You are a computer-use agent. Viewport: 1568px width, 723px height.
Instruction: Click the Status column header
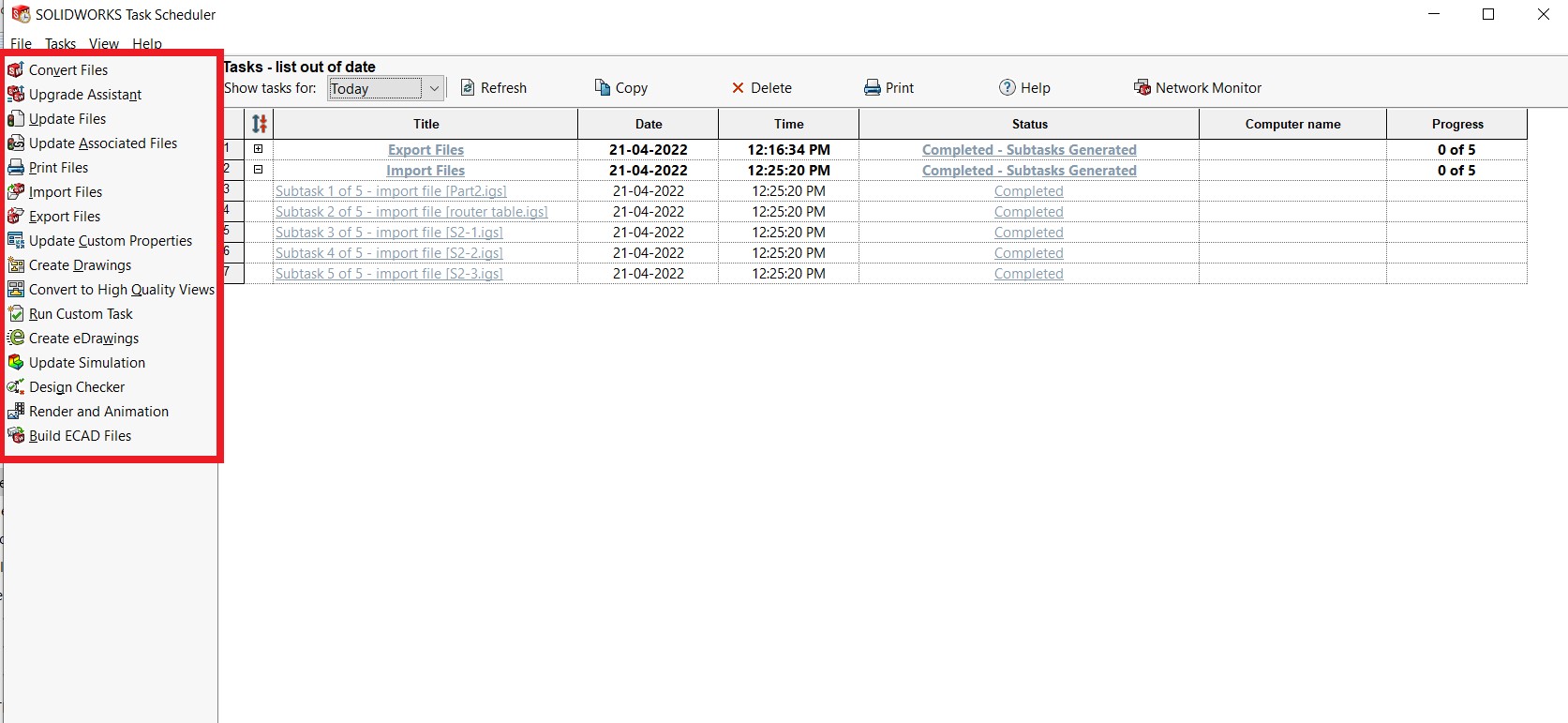point(1029,124)
